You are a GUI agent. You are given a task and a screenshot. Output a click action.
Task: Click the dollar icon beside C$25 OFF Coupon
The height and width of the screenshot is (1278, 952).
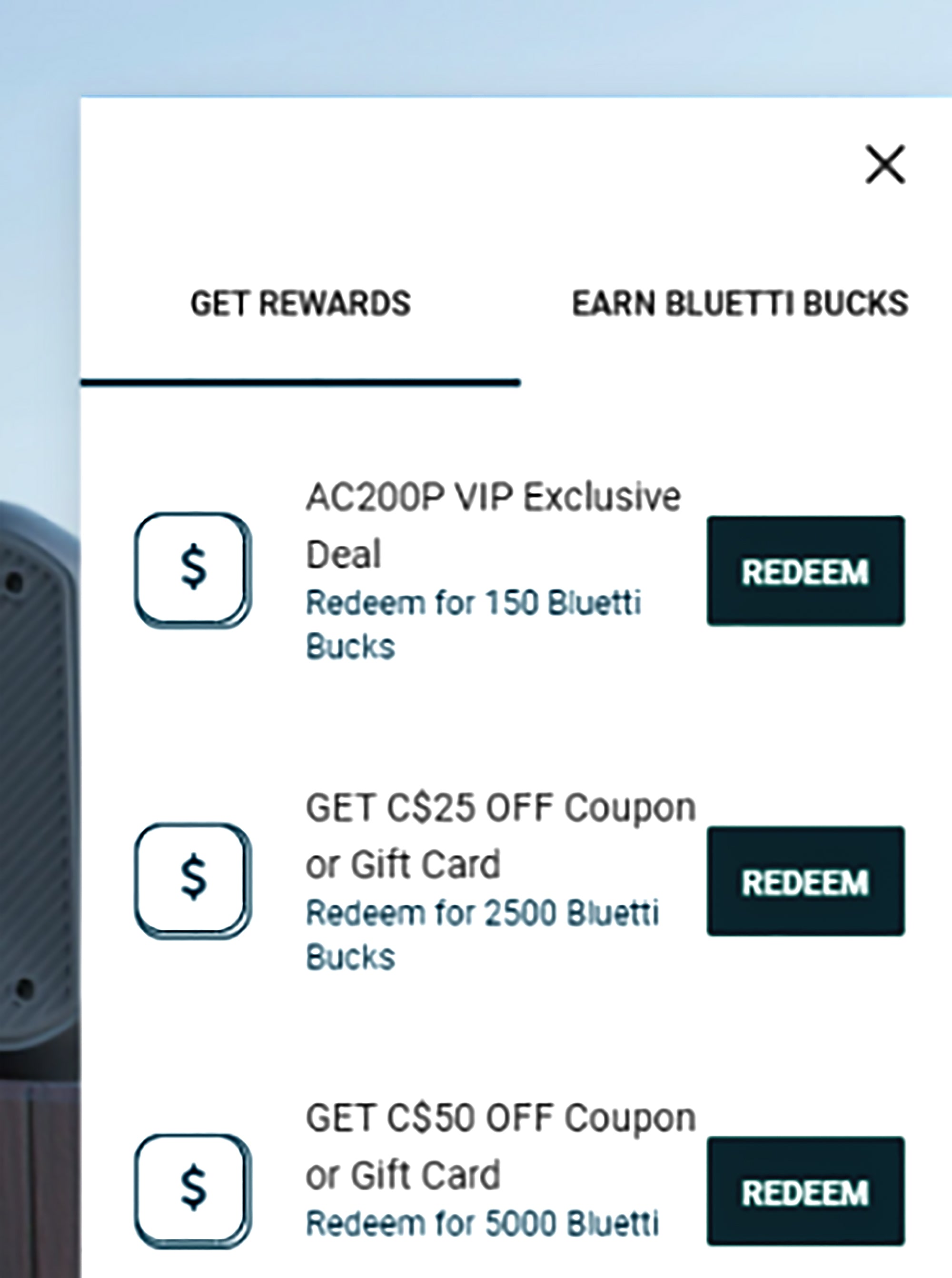(x=193, y=879)
